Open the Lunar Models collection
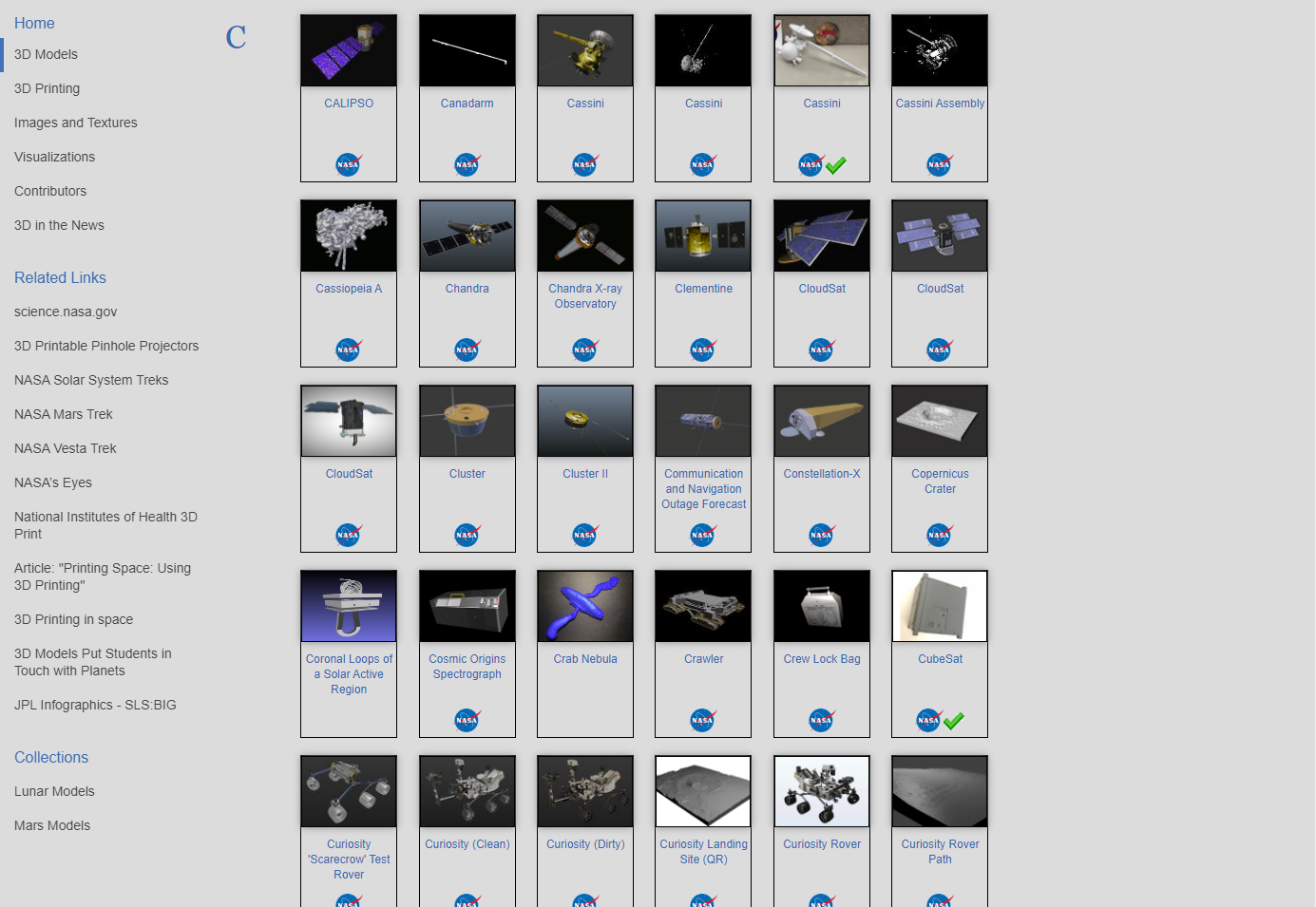This screenshot has width=1316, height=907. point(54,791)
